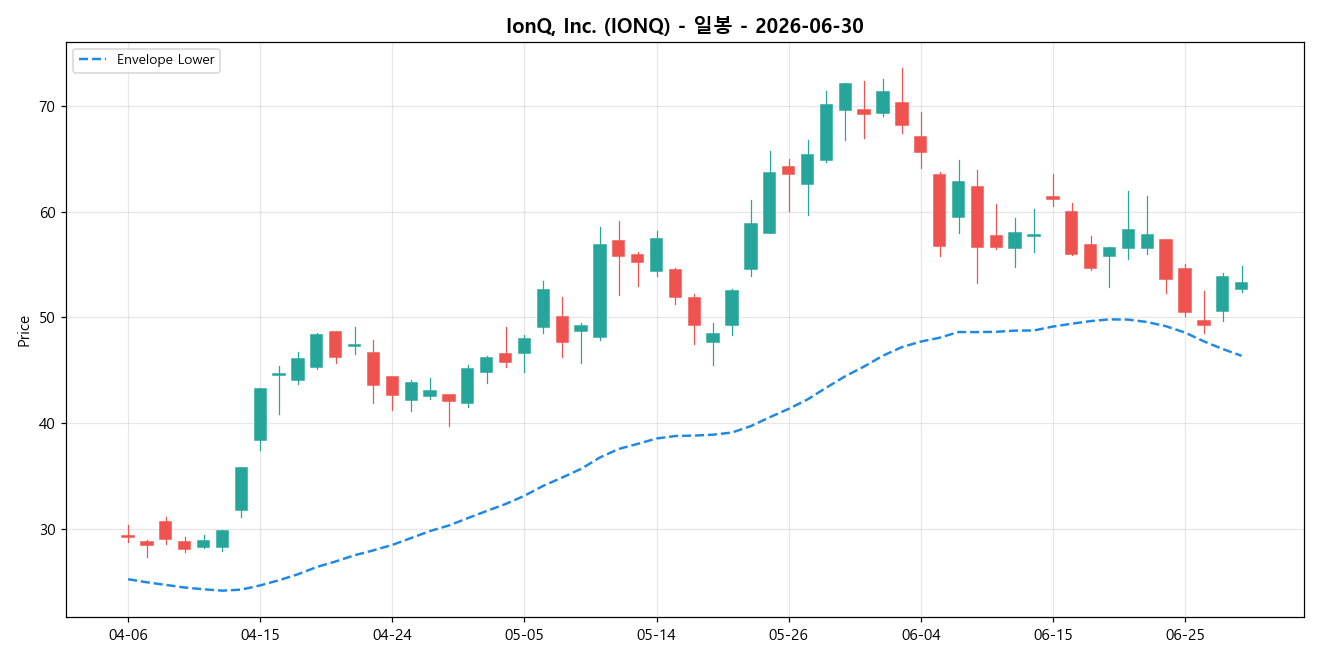The image size is (1320, 660).
Task: Click the 04-06 x-axis date label
Action: (x=128, y=634)
